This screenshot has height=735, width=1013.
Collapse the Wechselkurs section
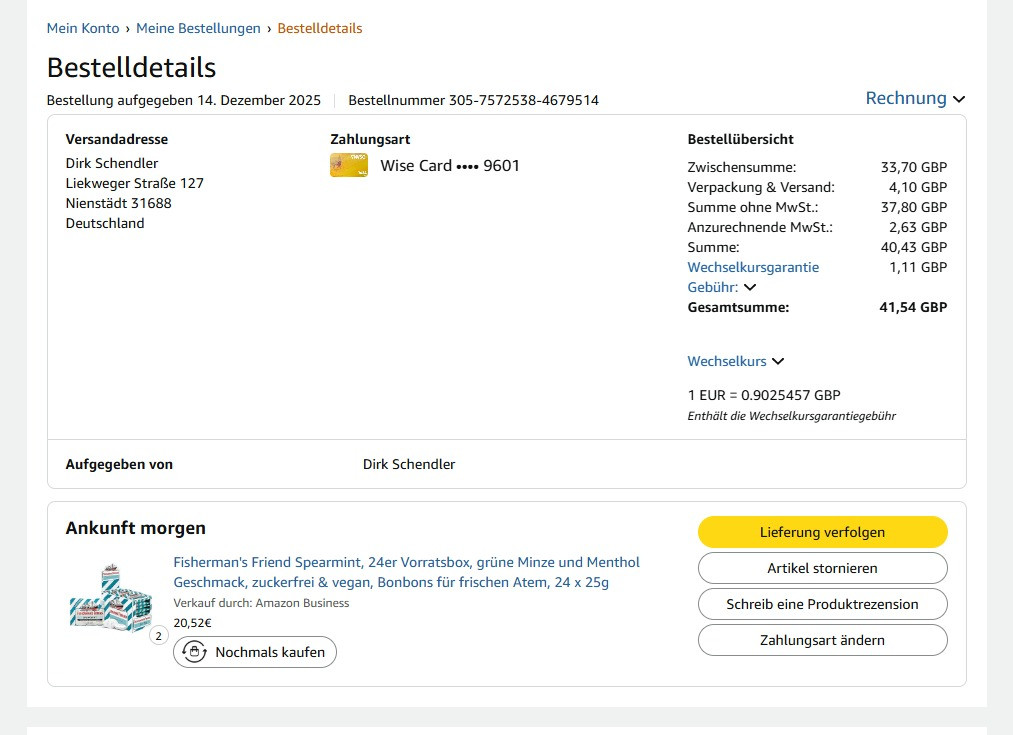tap(736, 361)
